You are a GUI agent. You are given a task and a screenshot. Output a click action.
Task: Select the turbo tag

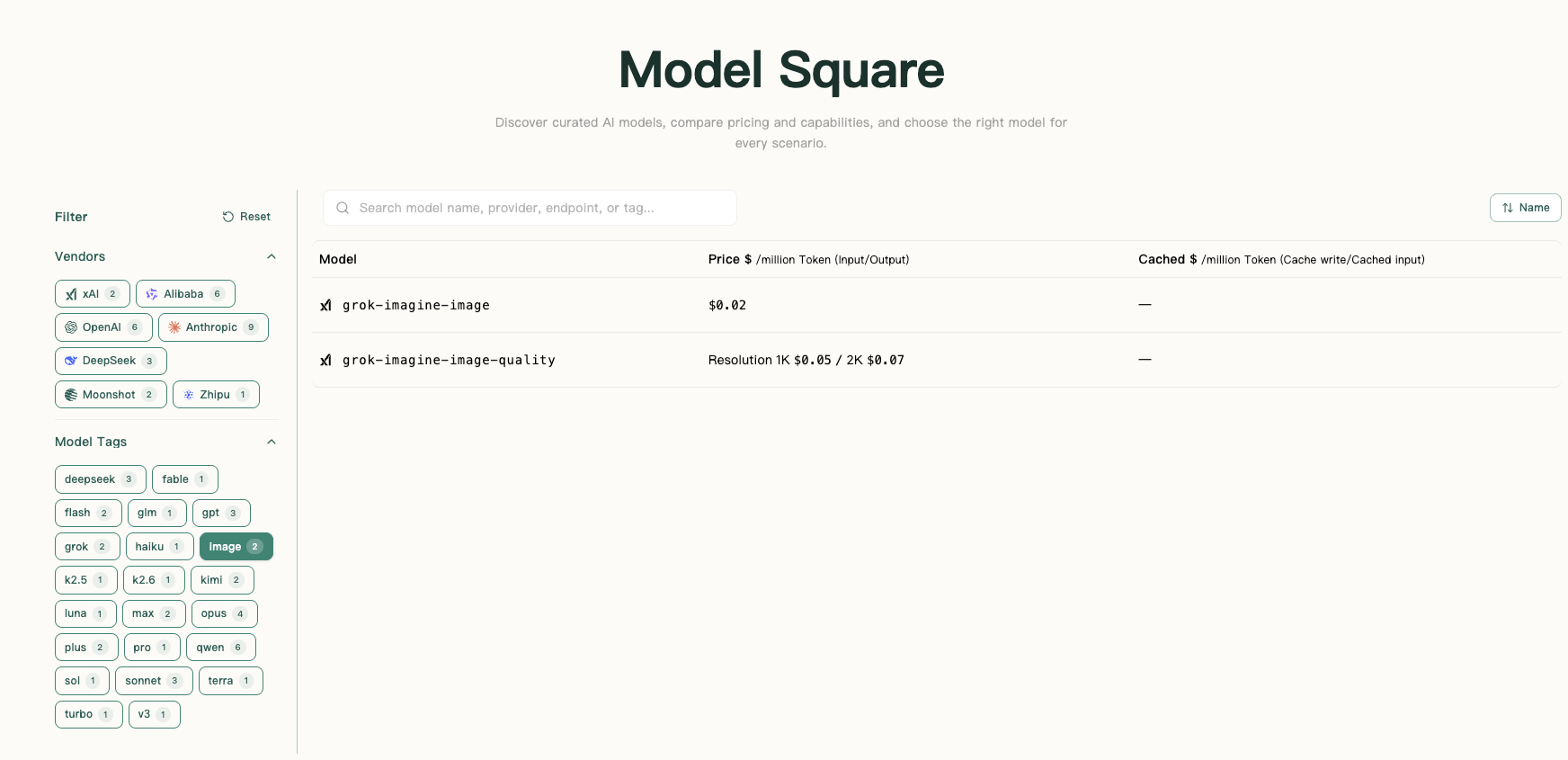[x=89, y=714]
